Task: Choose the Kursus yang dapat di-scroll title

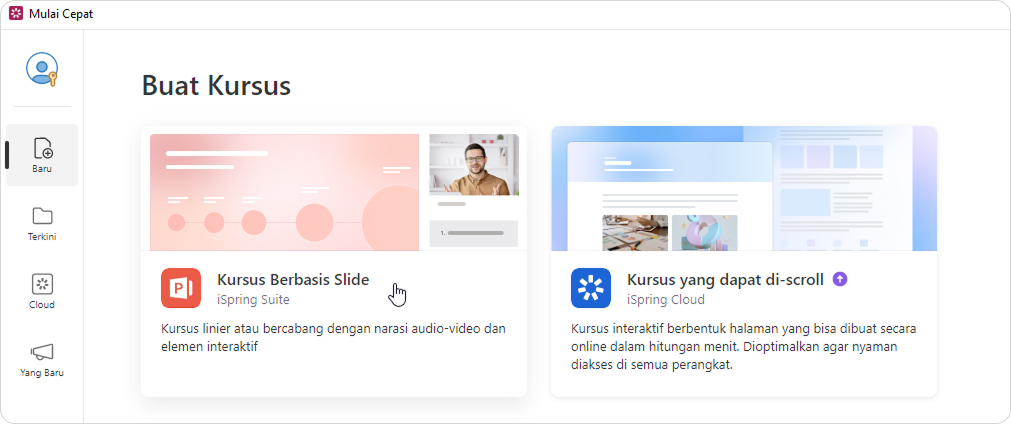Action: (725, 280)
